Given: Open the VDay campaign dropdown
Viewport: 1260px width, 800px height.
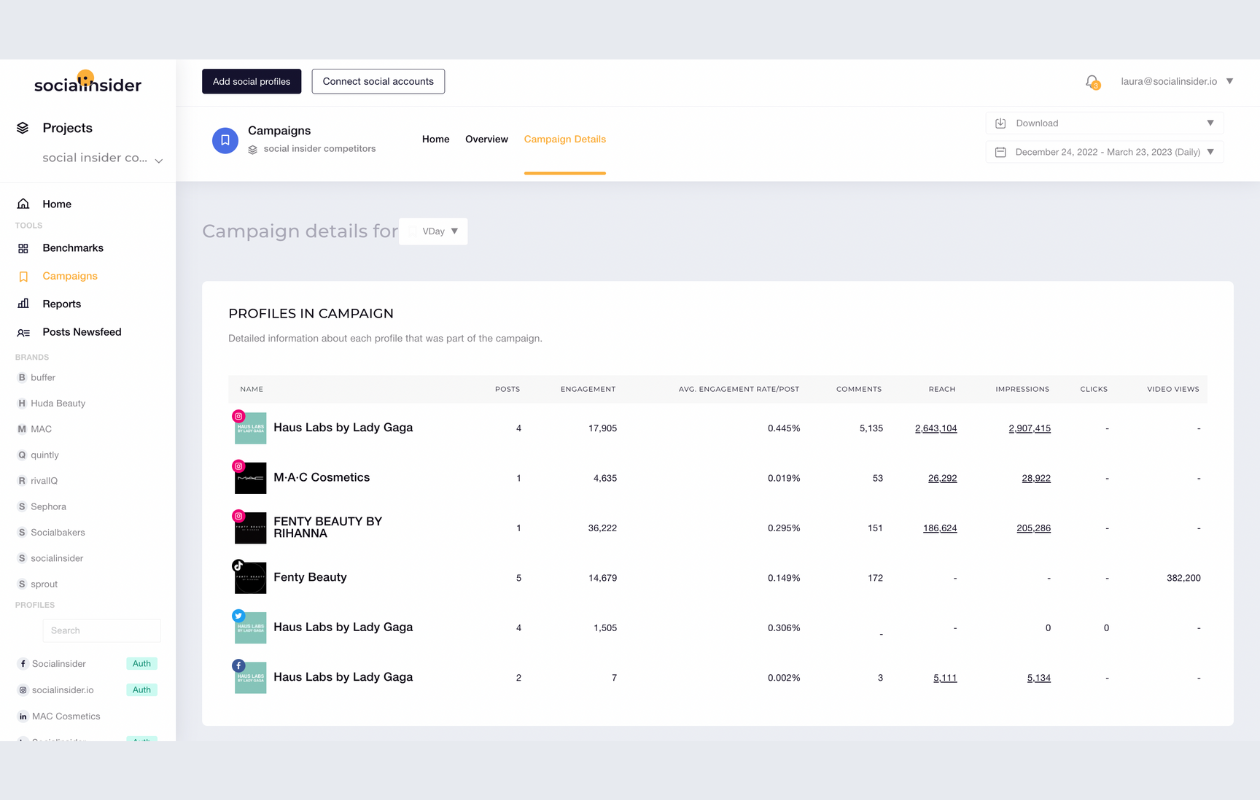Looking at the screenshot, I should 433,231.
